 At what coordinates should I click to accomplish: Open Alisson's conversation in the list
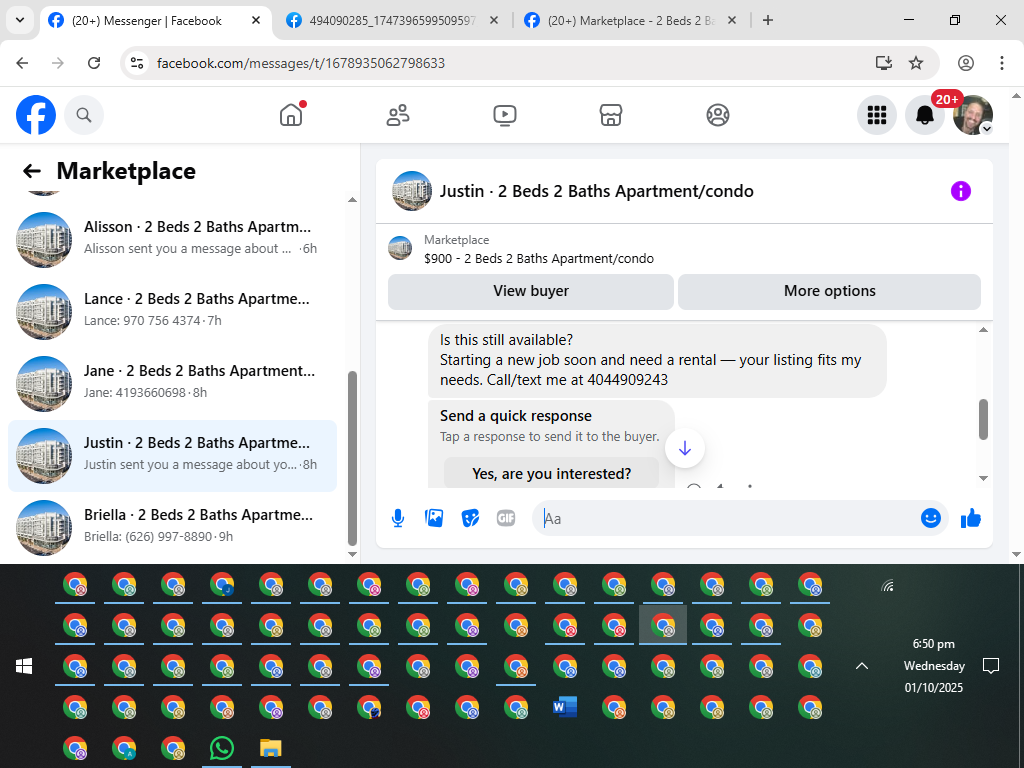click(x=172, y=239)
